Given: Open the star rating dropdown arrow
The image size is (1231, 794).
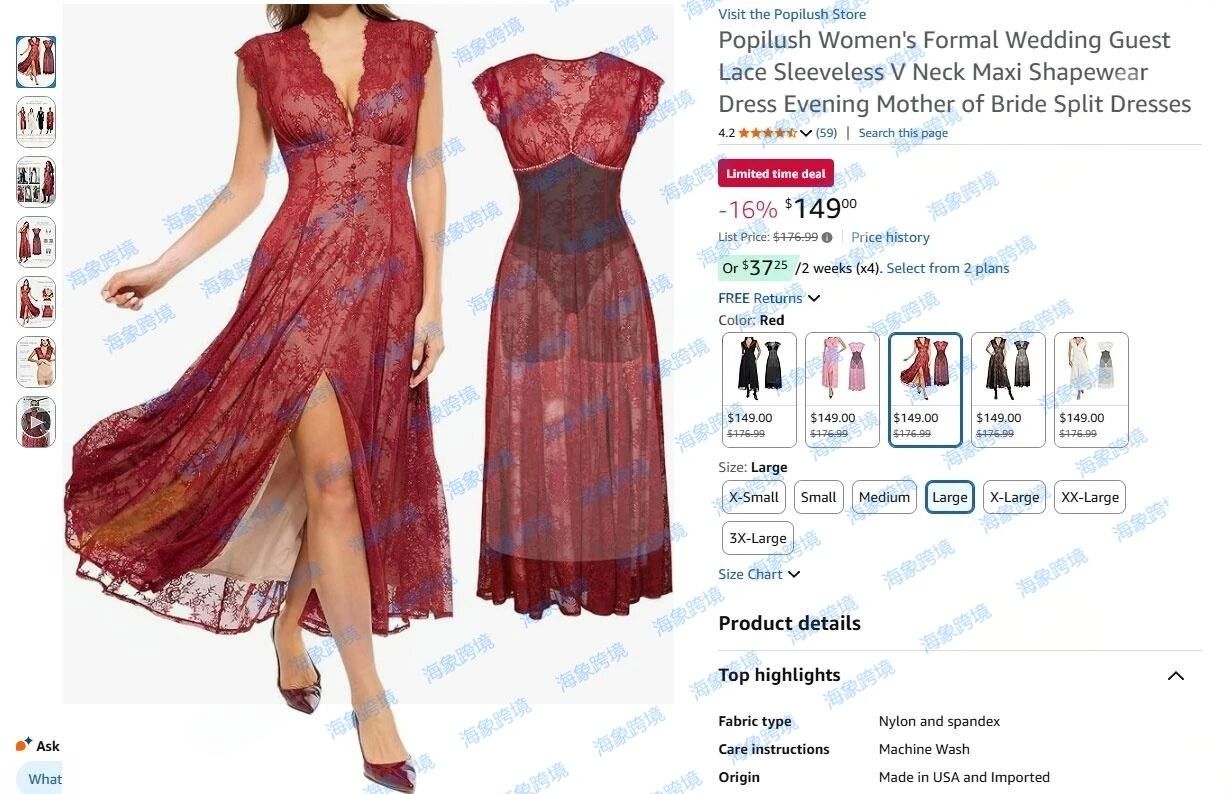Looking at the screenshot, I should 806,133.
